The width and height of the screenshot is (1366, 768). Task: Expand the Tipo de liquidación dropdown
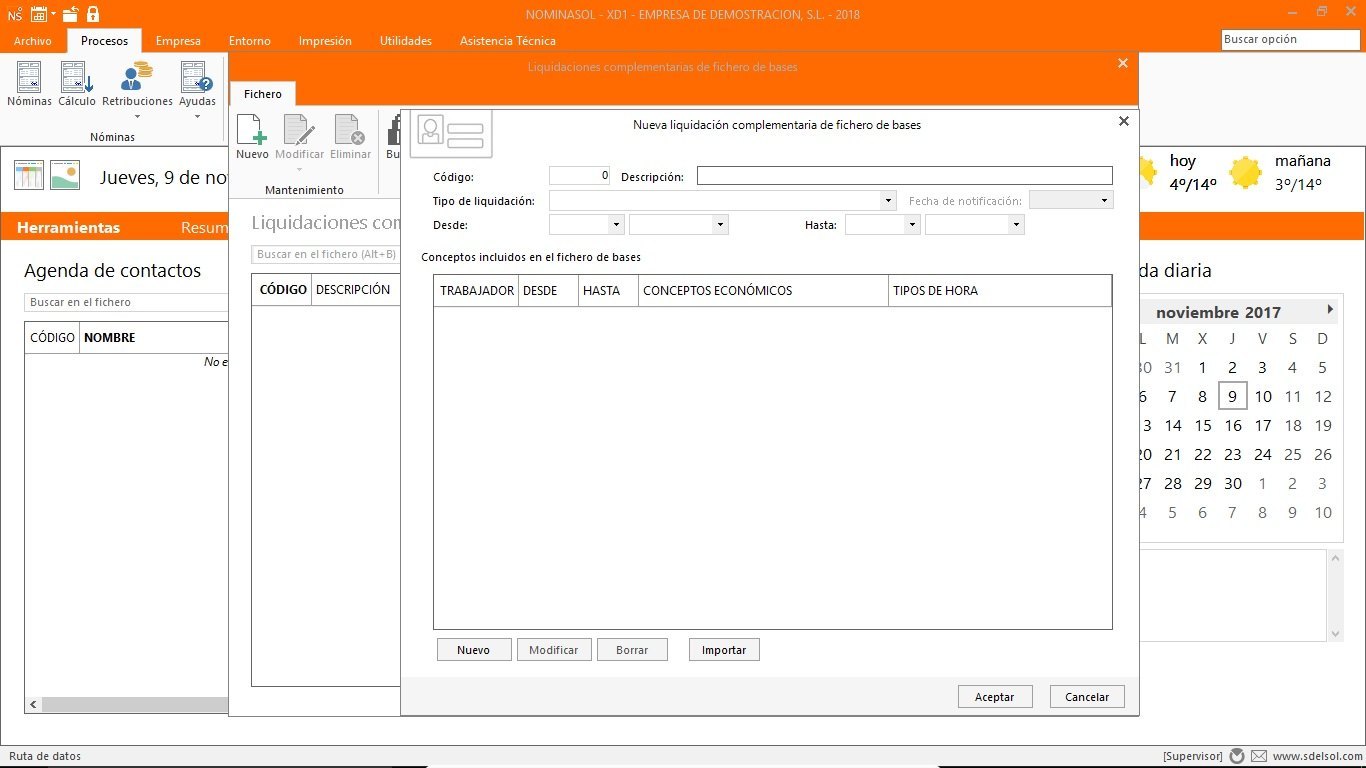click(889, 201)
